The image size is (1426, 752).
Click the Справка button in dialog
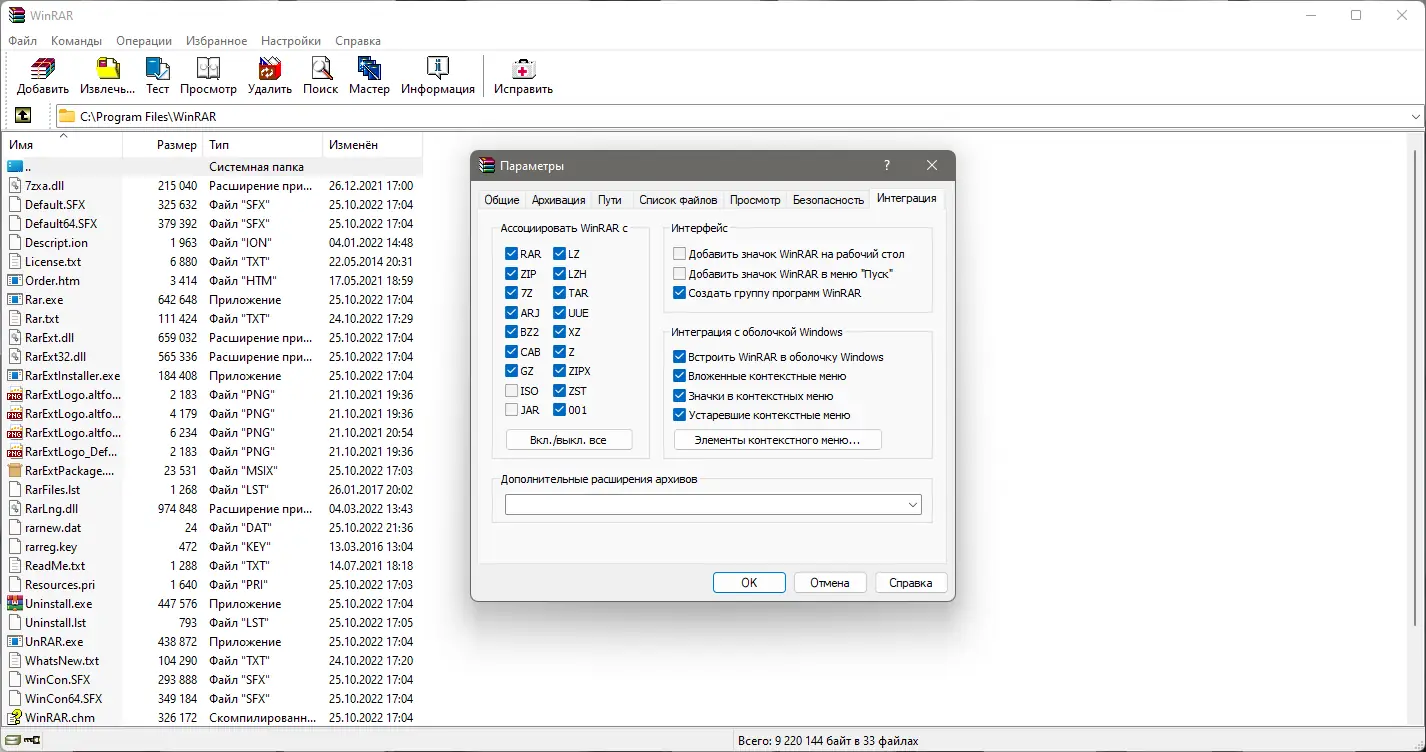[x=911, y=583]
